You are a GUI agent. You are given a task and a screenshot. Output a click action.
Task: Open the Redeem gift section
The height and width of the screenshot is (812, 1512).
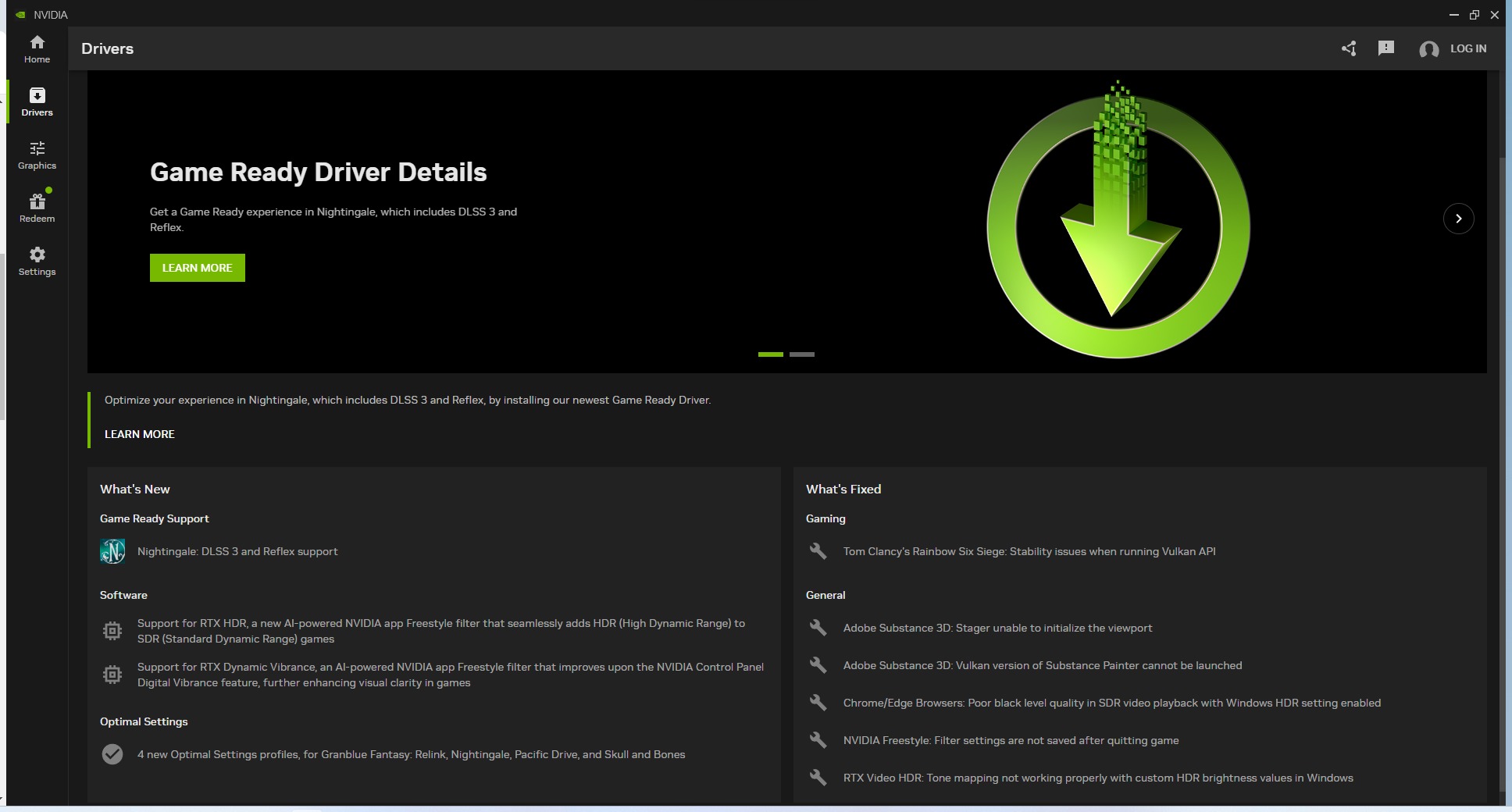[x=37, y=208]
